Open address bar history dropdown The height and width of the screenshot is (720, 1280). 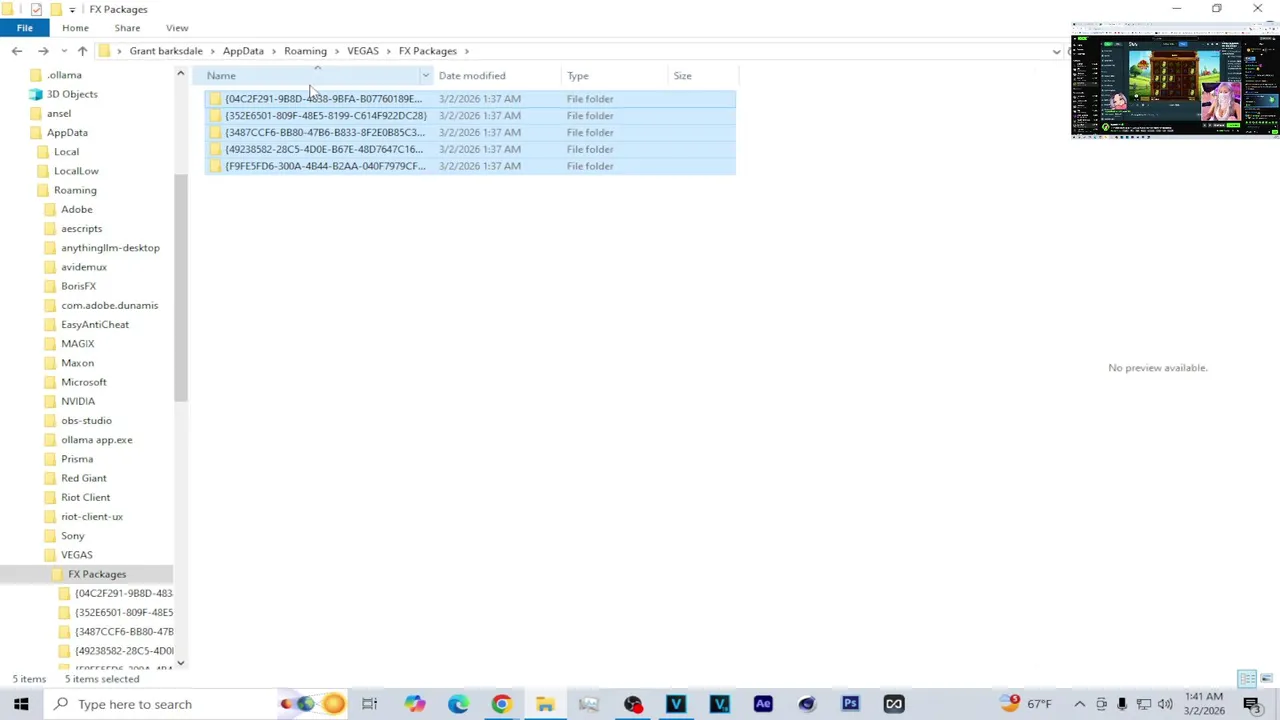[x=1056, y=51]
